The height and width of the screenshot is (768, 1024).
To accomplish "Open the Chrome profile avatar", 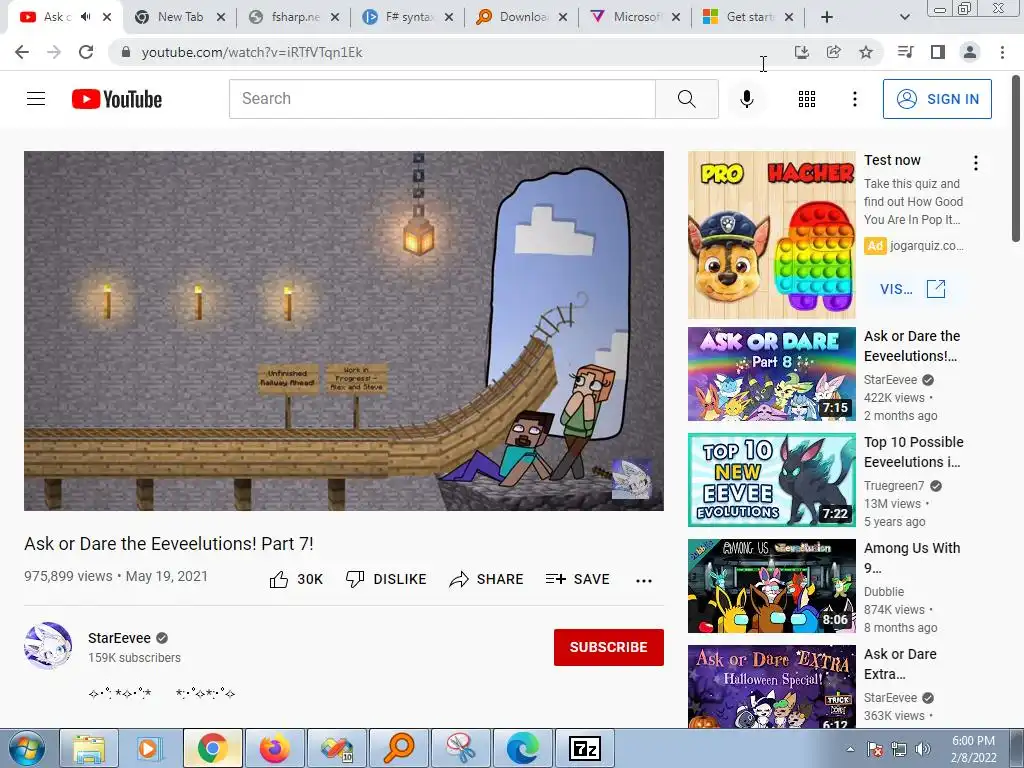I will [x=970, y=52].
